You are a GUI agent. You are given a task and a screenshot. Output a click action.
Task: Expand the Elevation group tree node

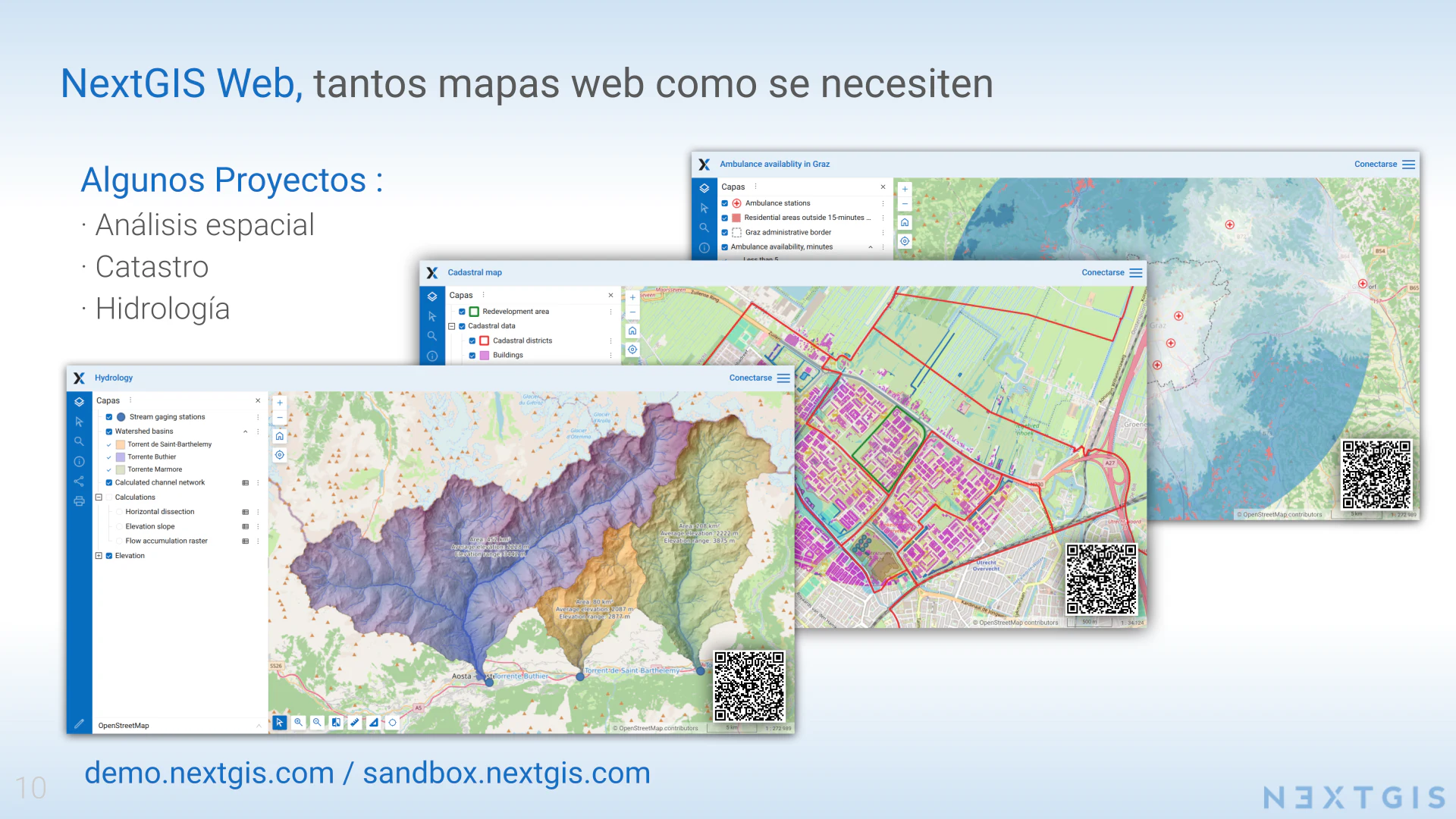tap(99, 556)
